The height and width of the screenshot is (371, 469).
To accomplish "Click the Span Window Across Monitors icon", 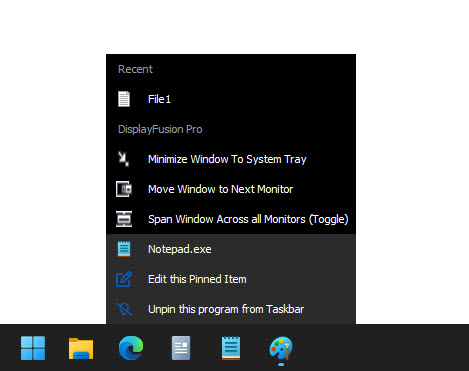I will [x=124, y=219].
